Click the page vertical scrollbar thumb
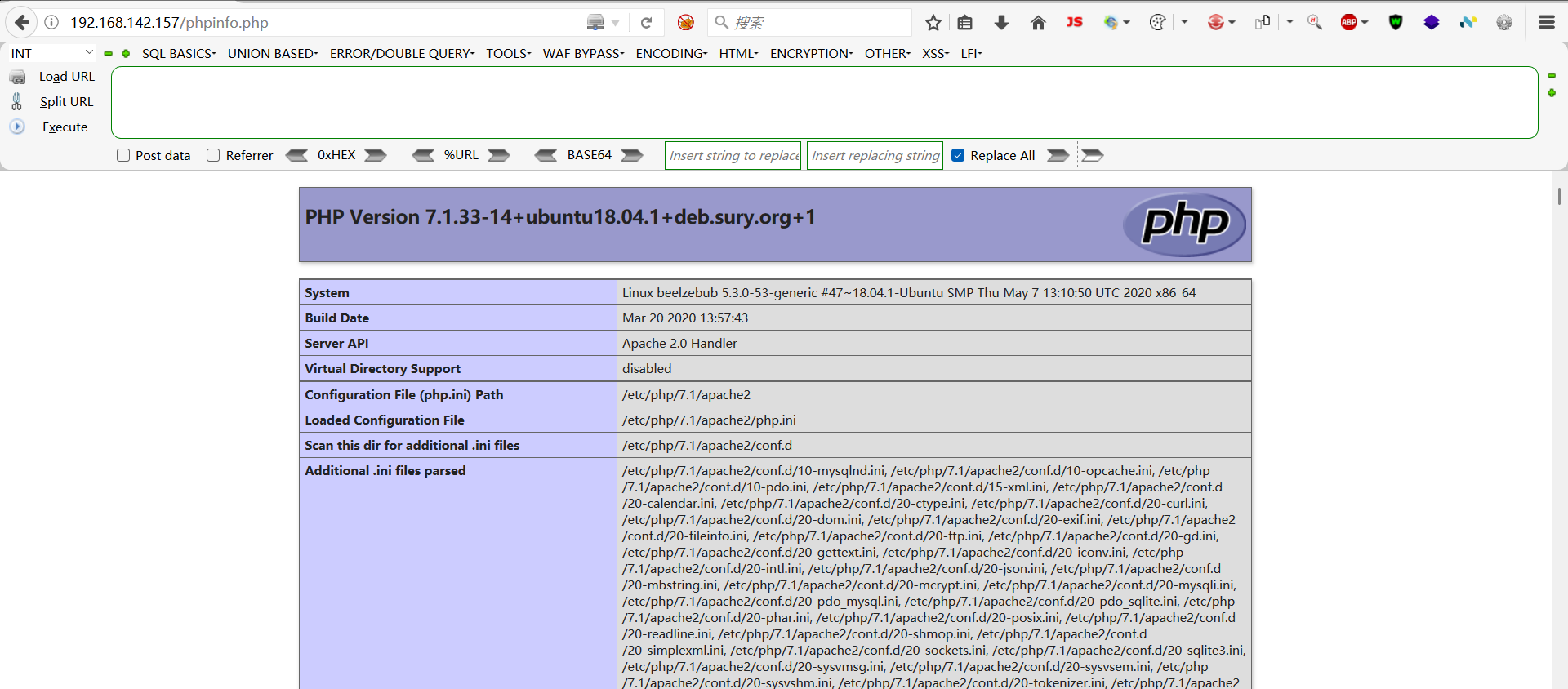 (x=1559, y=196)
